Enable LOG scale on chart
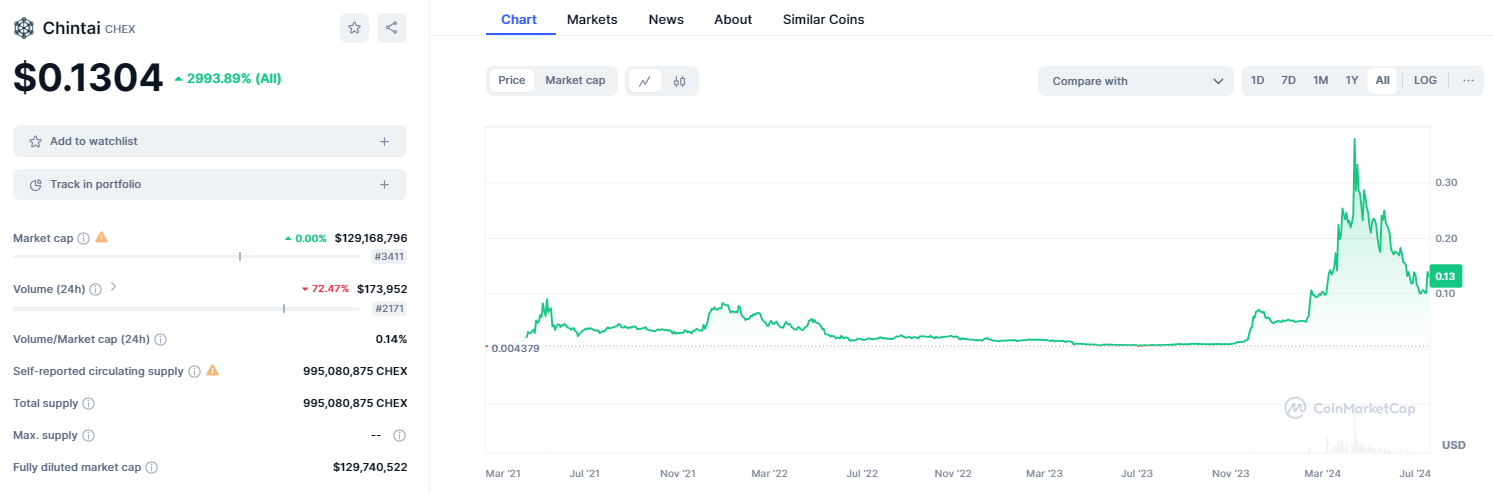This screenshot has width=1493, height=493. 1425,80
